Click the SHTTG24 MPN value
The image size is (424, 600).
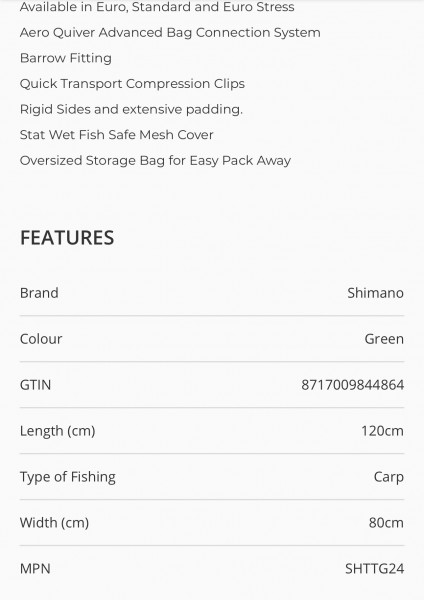[x=374, y=569]
